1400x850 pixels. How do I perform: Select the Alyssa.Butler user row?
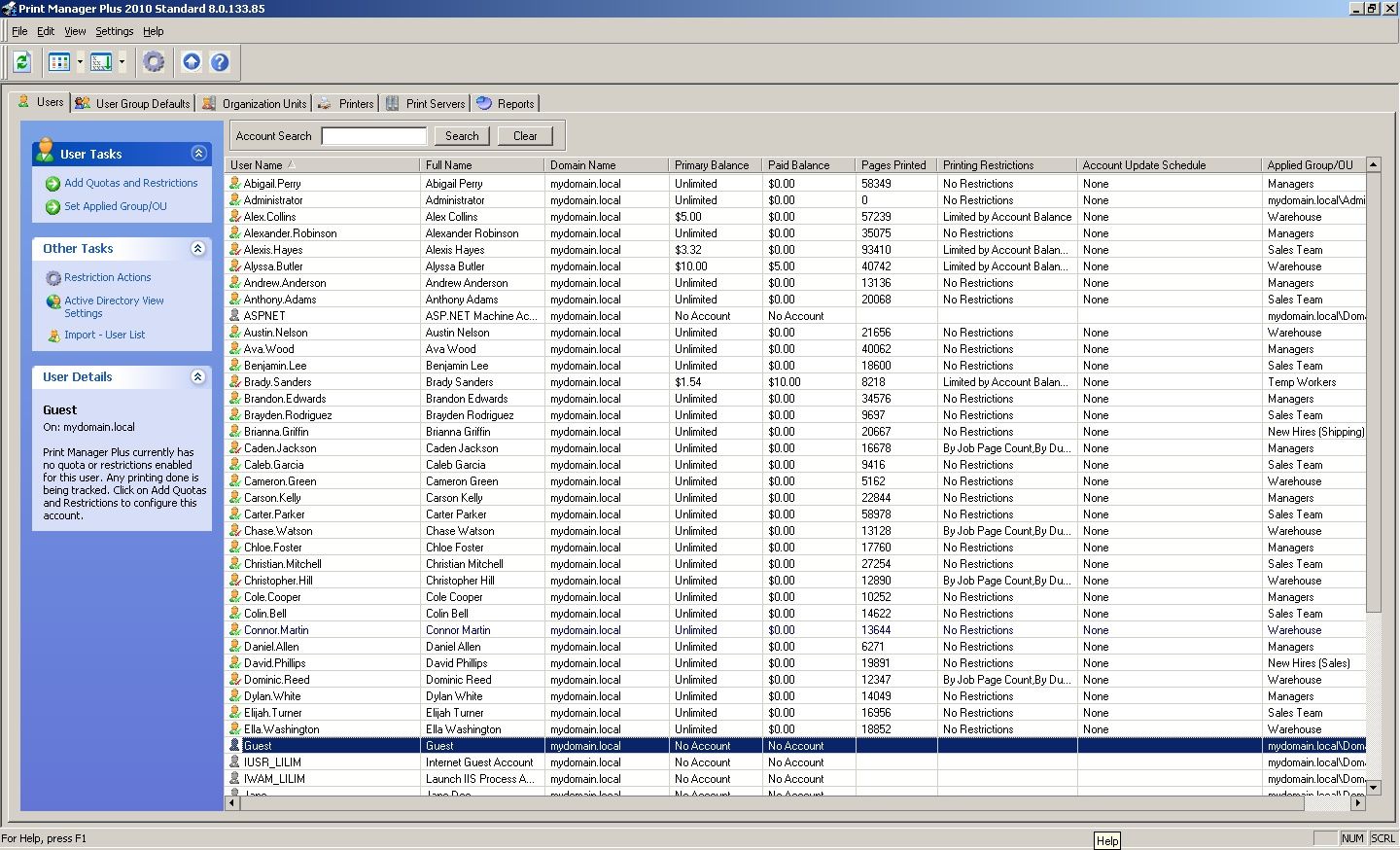(x=795, y=266)
